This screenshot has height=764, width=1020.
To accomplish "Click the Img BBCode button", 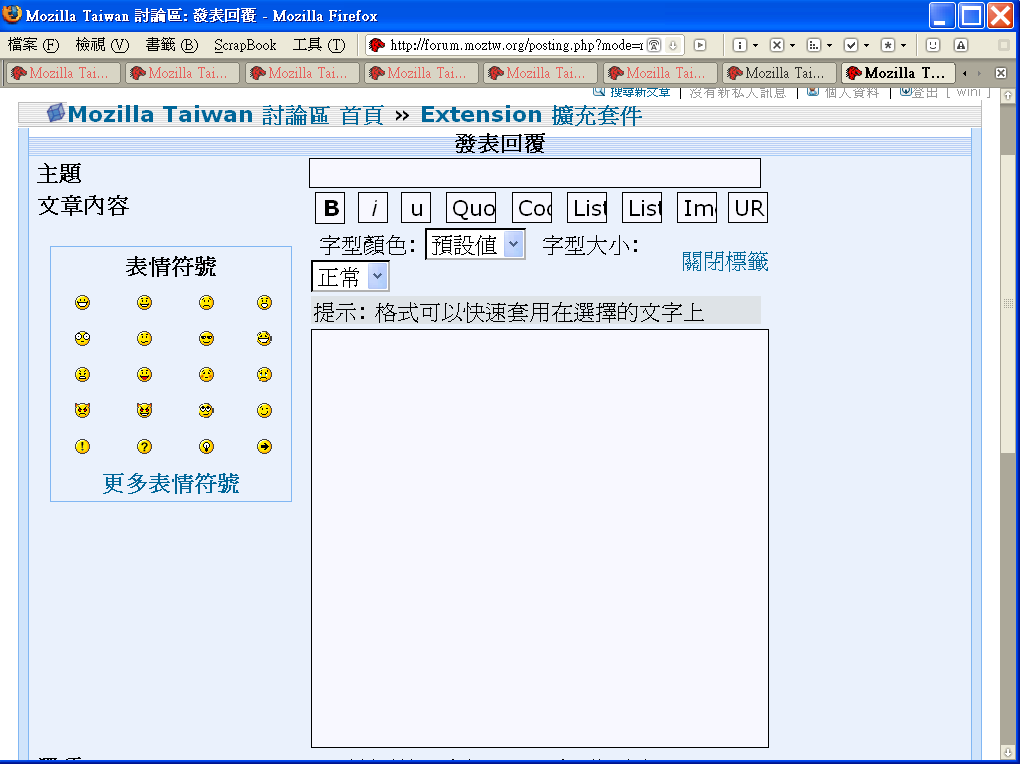I will pos(697,208).
